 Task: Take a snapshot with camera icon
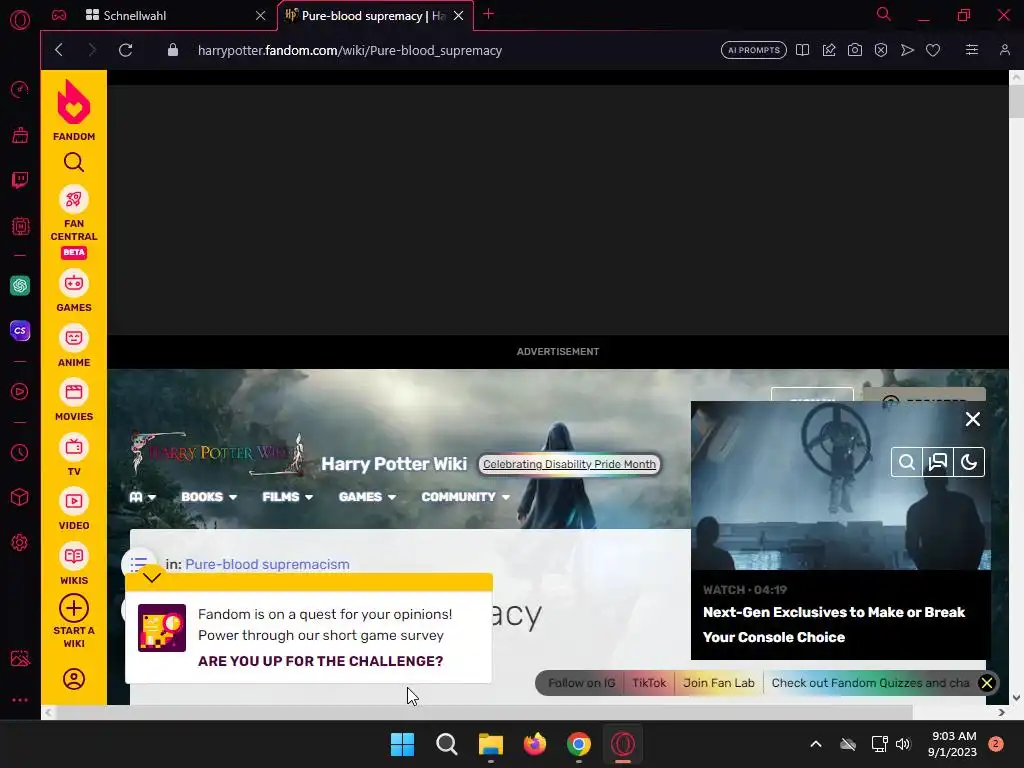pos(855,50)
